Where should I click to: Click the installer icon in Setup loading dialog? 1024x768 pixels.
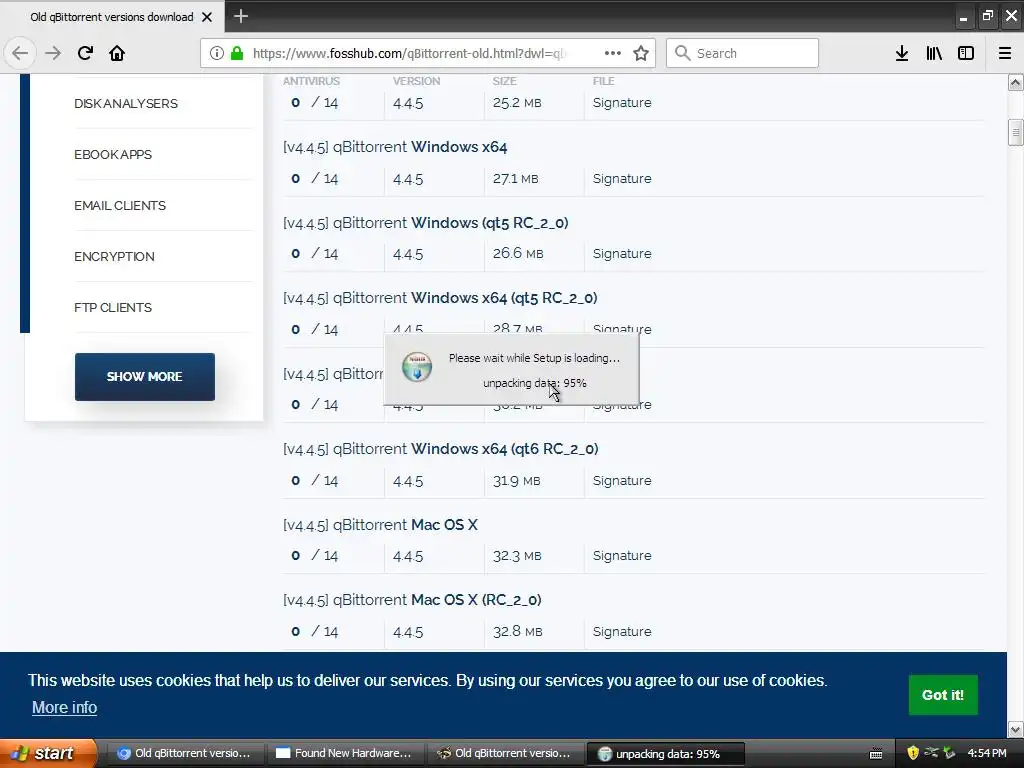[417, 366]
